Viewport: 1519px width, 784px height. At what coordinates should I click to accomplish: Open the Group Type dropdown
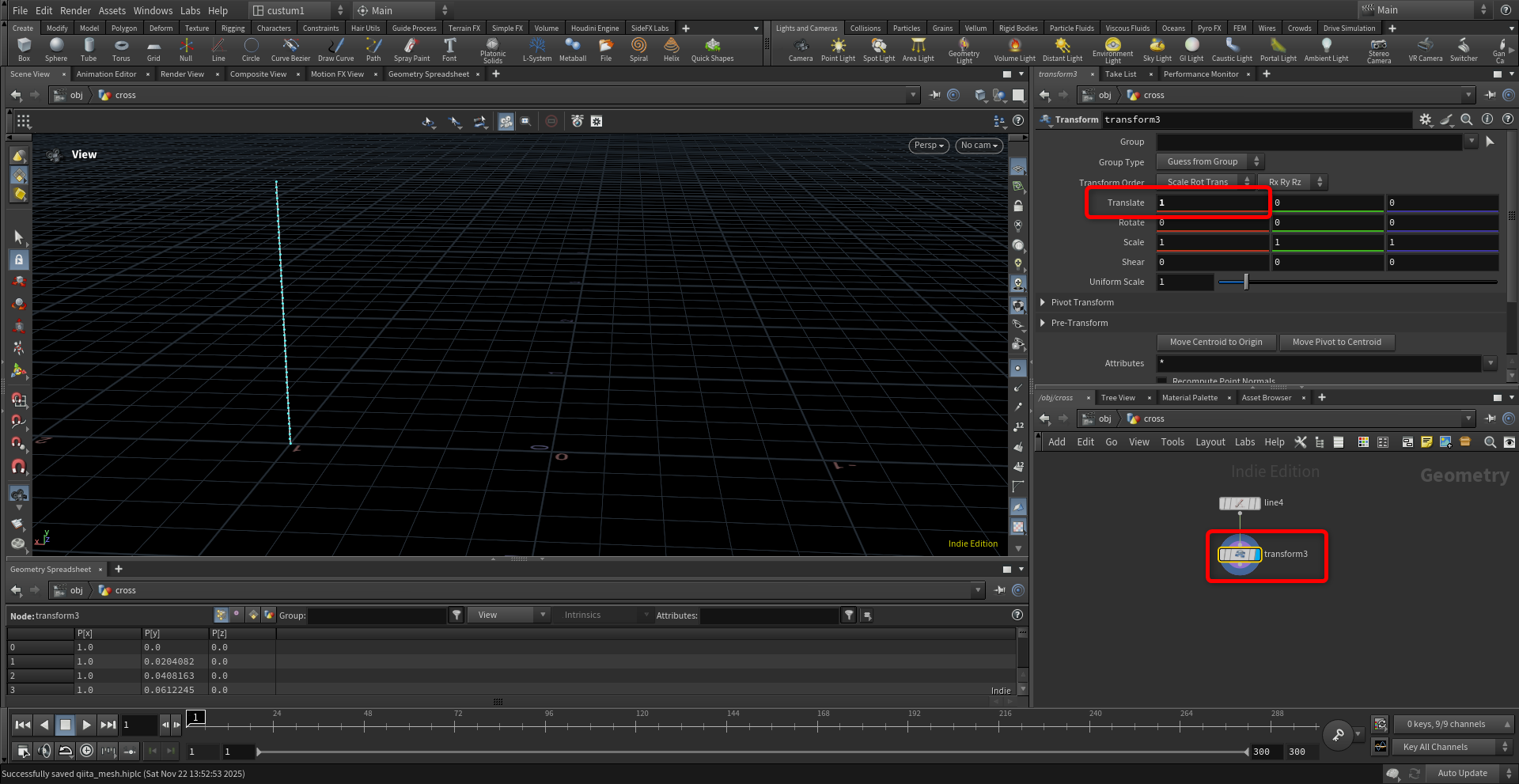click(x=1209, y=161)
